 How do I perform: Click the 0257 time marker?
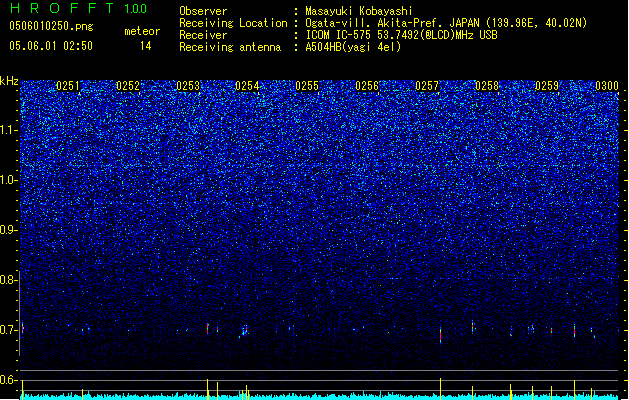click(x=427, y=86)
